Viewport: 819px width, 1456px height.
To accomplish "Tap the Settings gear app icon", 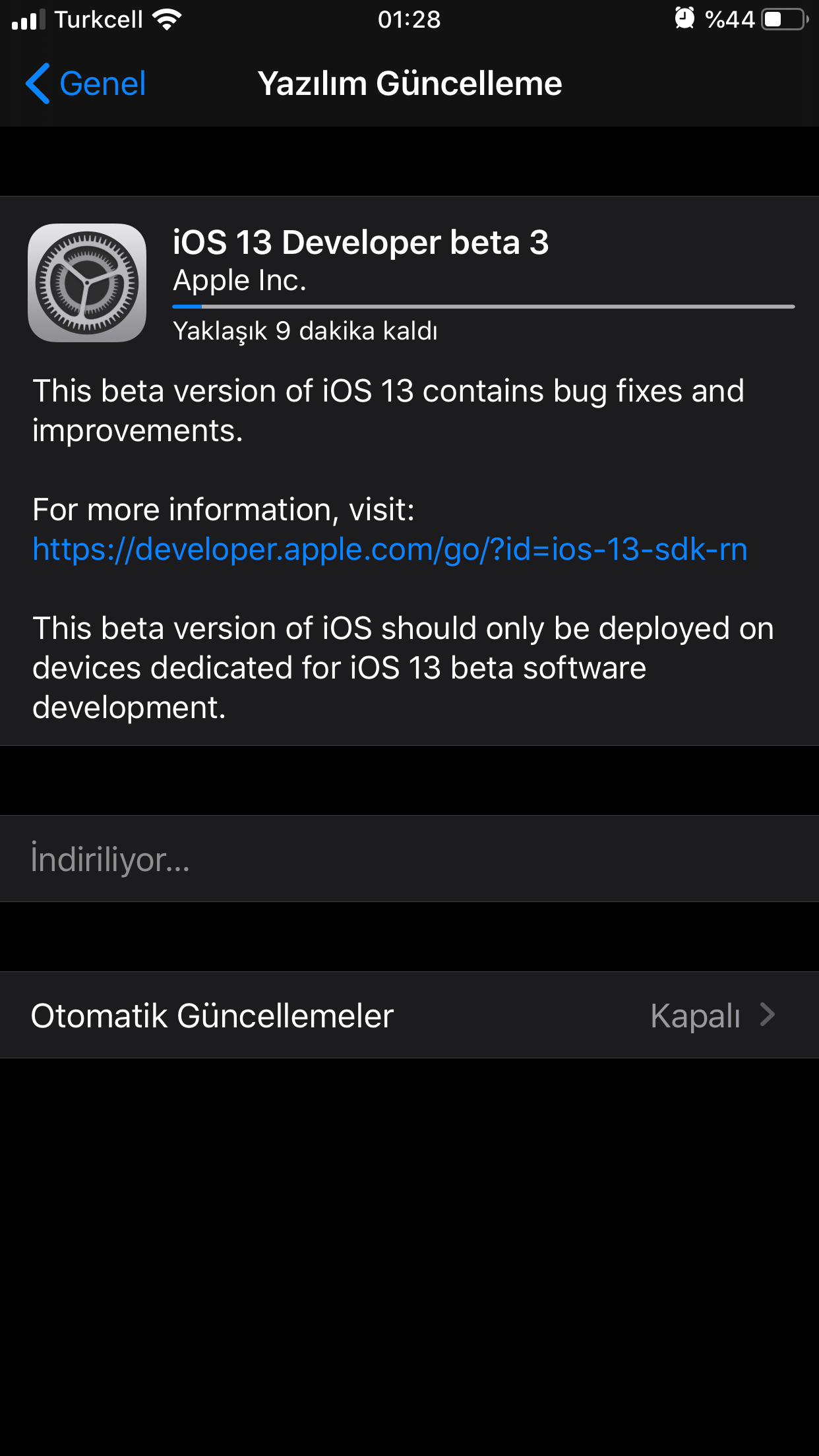I will [x=87, y=283].
